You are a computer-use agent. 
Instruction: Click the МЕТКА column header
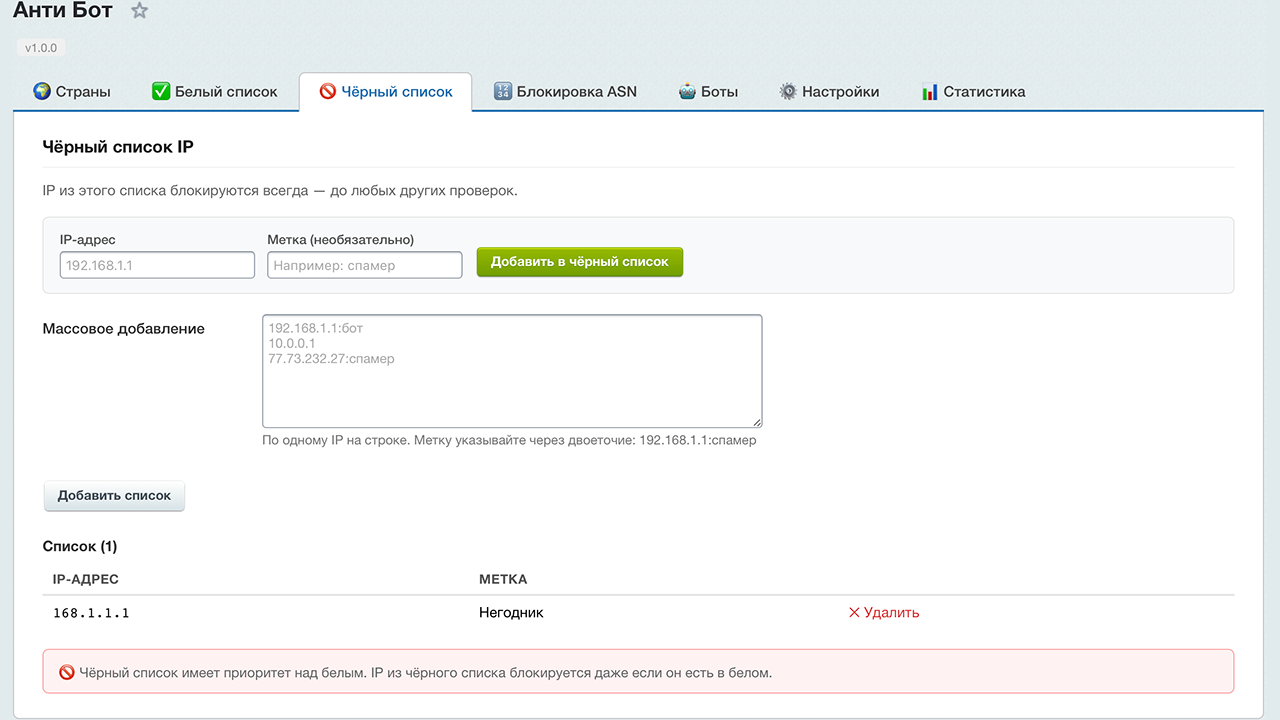click(503, 579)
